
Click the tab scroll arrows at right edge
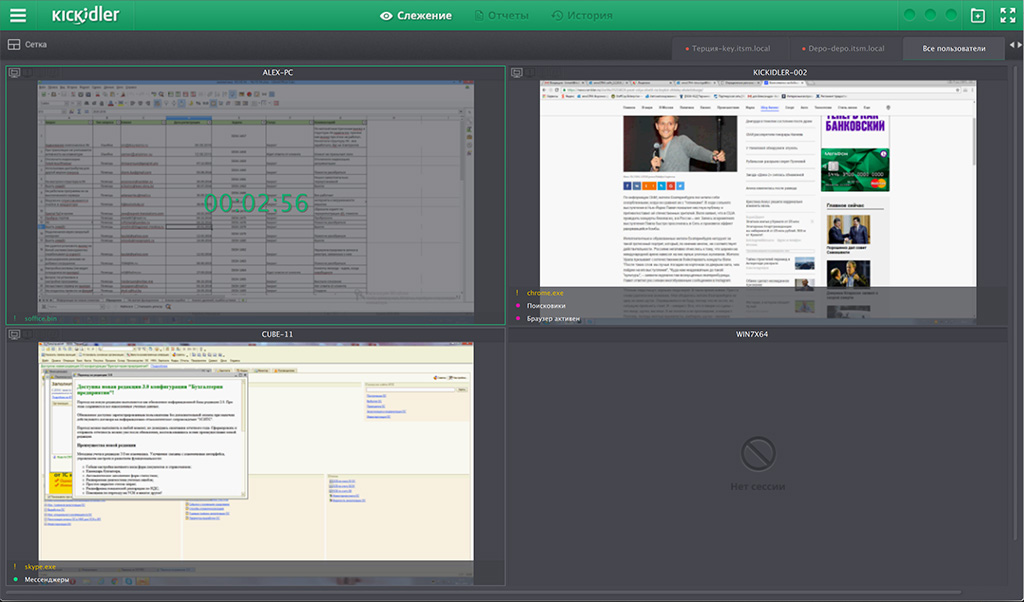1016,45
